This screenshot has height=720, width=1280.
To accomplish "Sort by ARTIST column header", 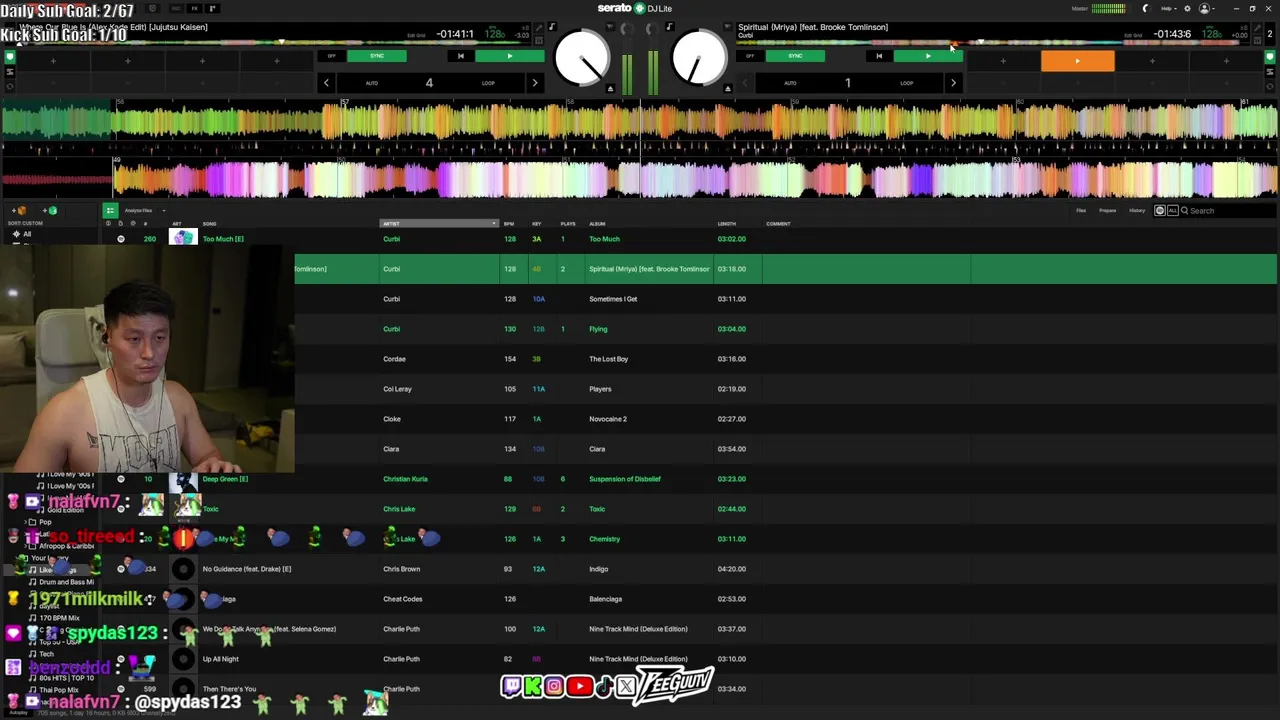I will 439,224.
